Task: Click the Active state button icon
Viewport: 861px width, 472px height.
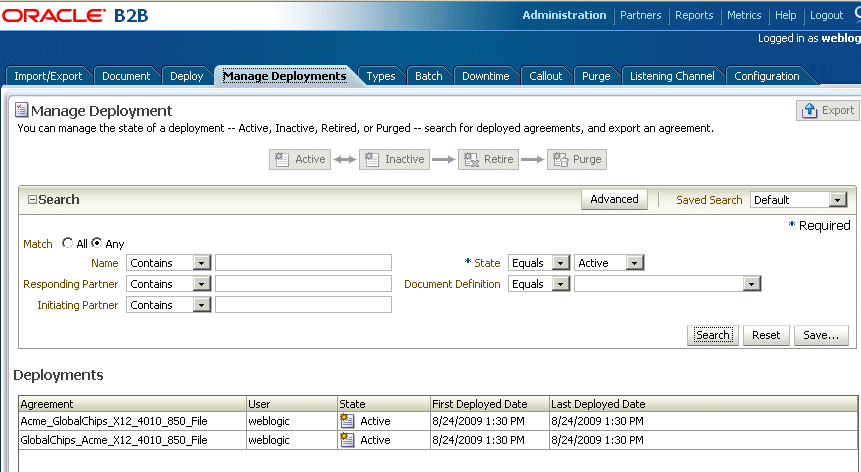Action: pyautogui.click(x=282, y=159)
